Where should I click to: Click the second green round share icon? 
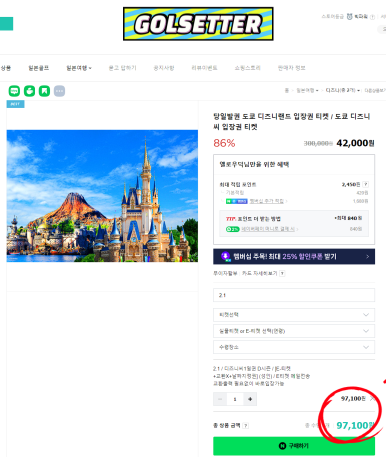(x=29, y=91)
